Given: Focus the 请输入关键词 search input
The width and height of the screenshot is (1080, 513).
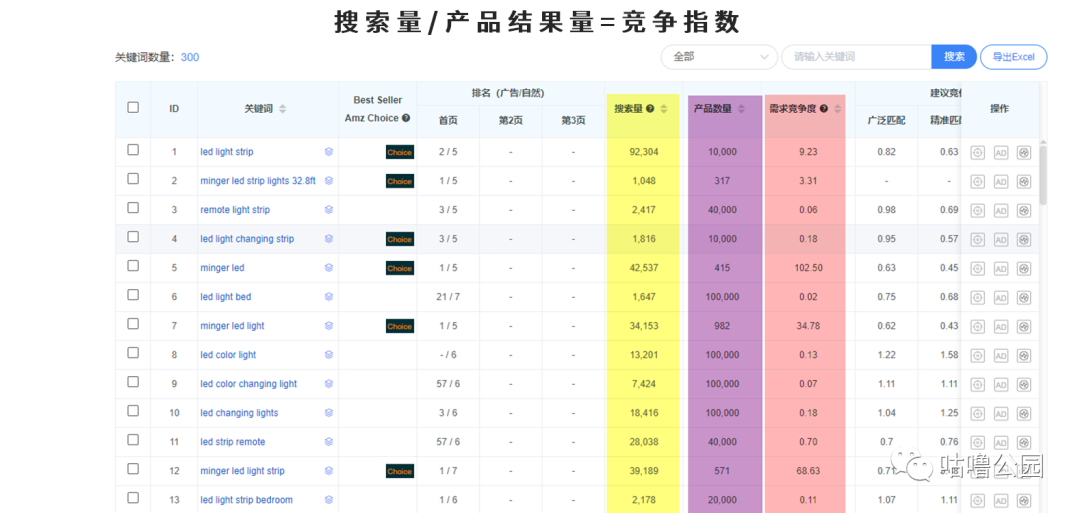Looking at the screenshot, I should tap(857, 57).
